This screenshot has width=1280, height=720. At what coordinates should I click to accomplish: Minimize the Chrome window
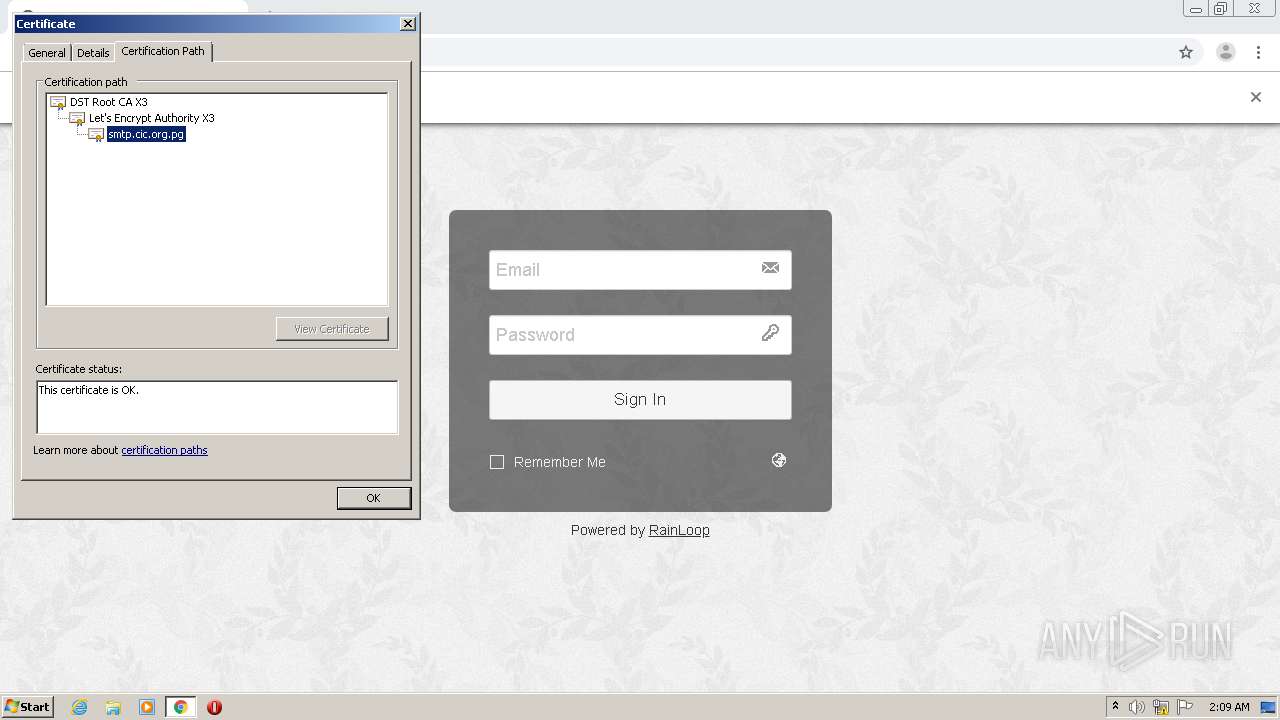[1195, 9]
